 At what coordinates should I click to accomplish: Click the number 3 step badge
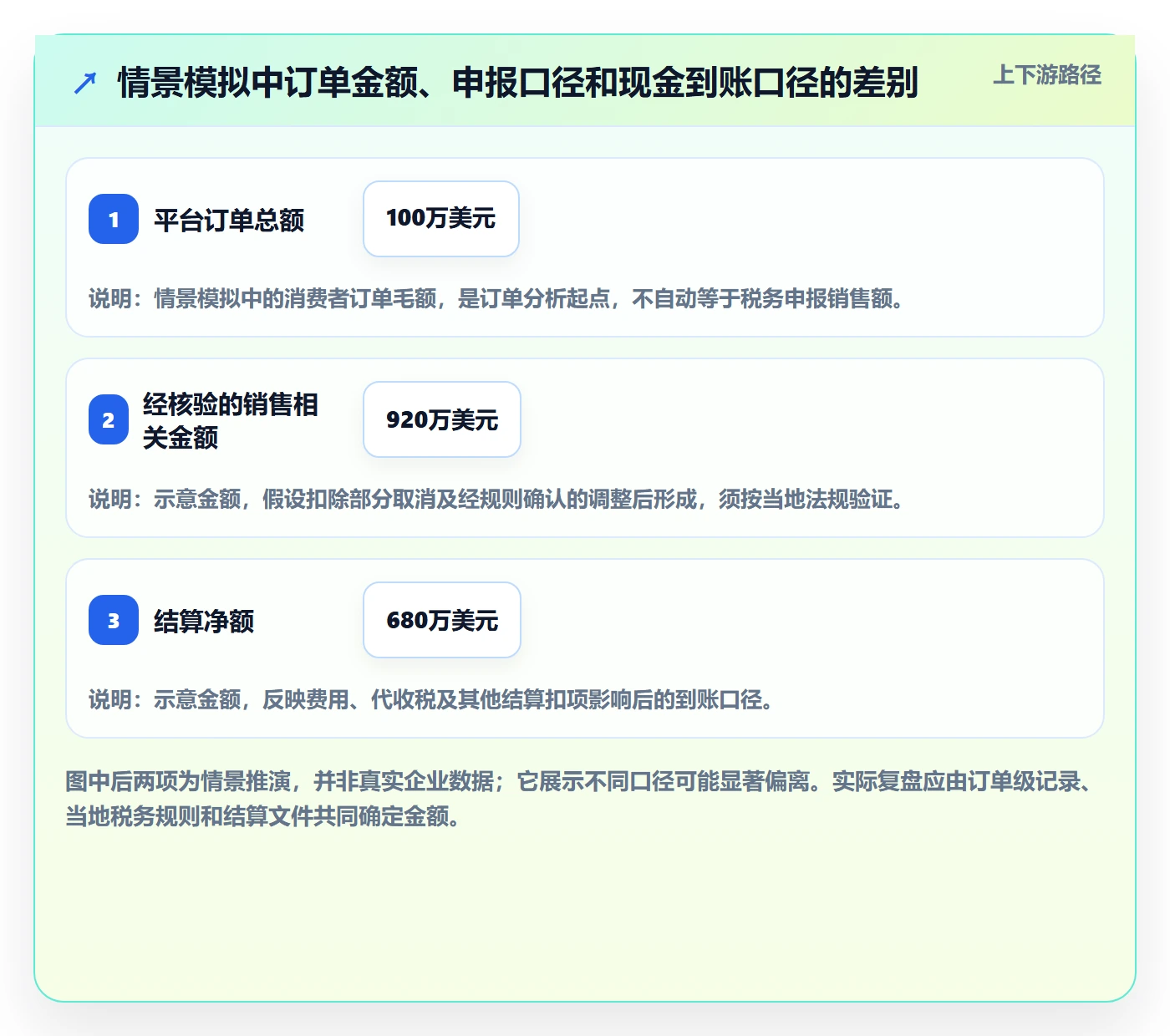coord(114,620)
